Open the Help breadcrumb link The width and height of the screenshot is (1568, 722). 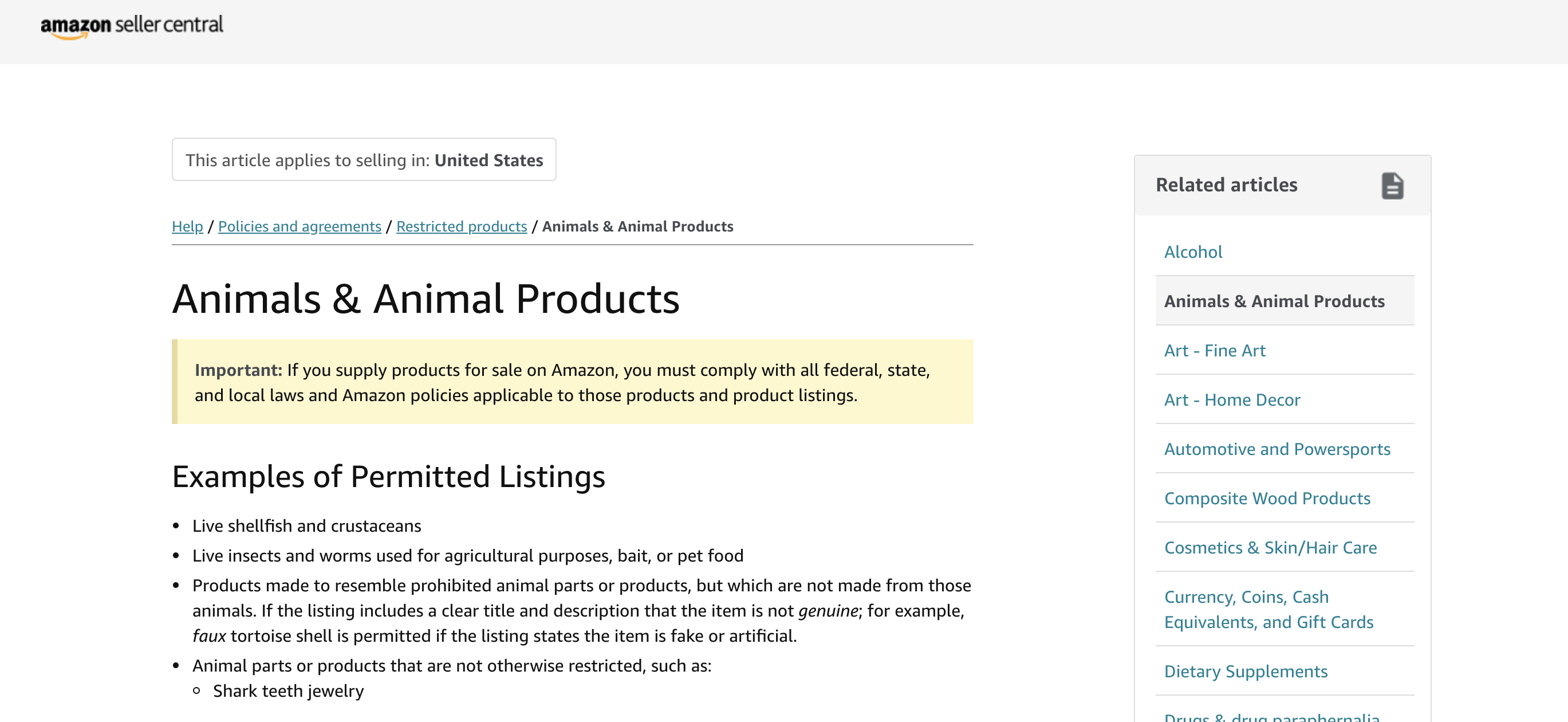tap(187, 227)
